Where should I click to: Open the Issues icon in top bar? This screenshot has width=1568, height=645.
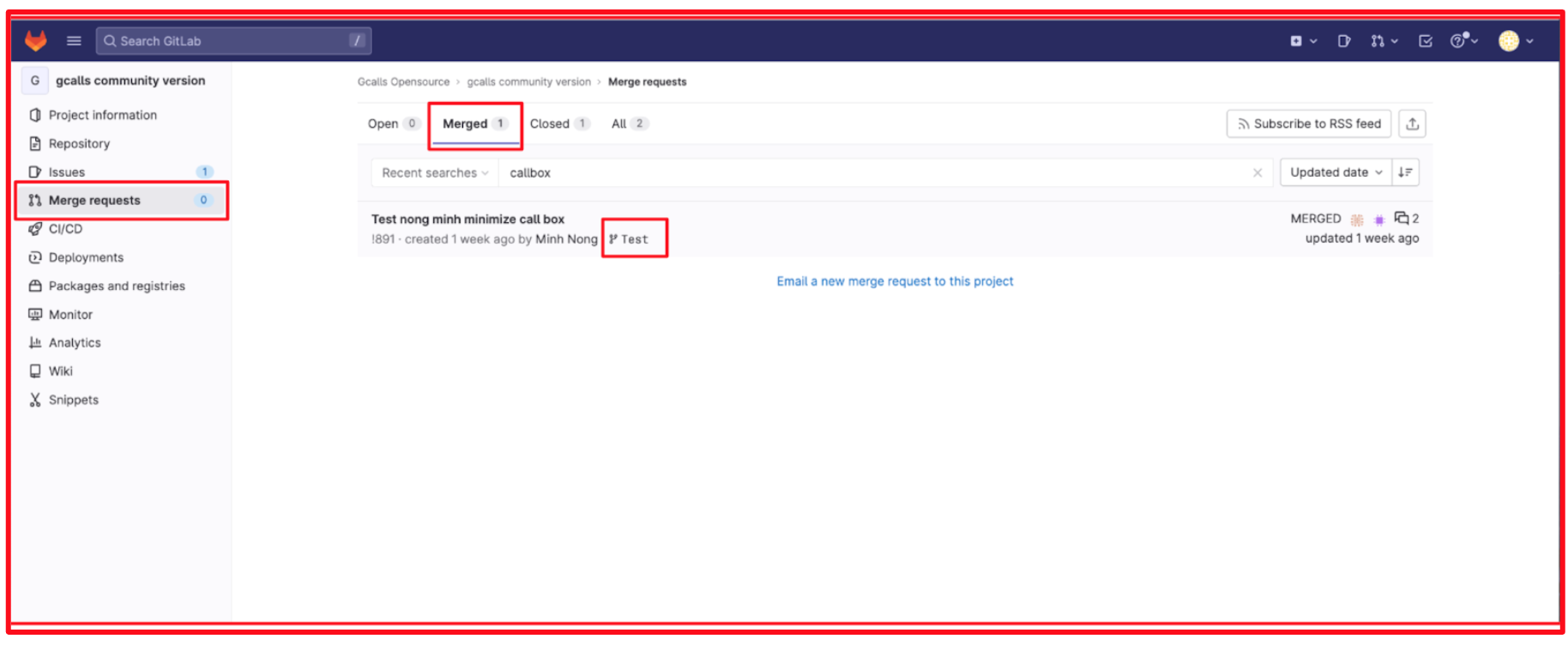coord(1343,40)
